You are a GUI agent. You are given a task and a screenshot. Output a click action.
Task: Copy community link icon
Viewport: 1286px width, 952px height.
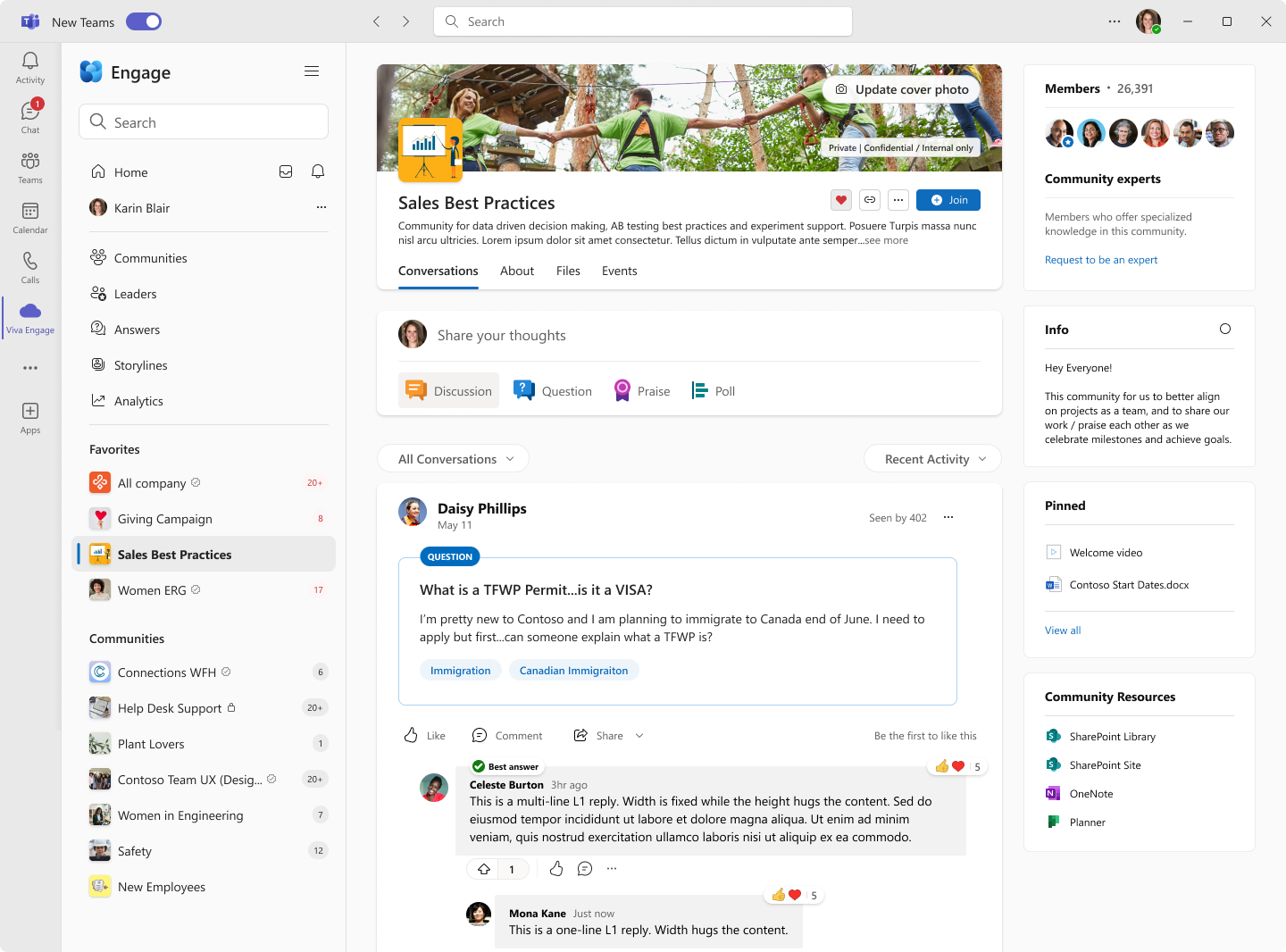point(870,200)
